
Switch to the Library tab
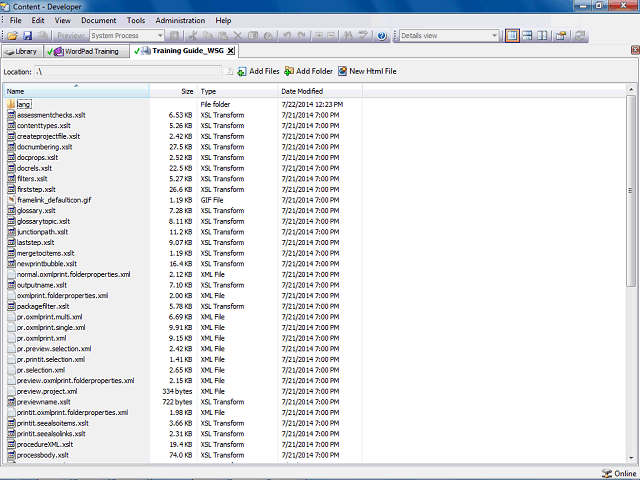click(21, 51)
